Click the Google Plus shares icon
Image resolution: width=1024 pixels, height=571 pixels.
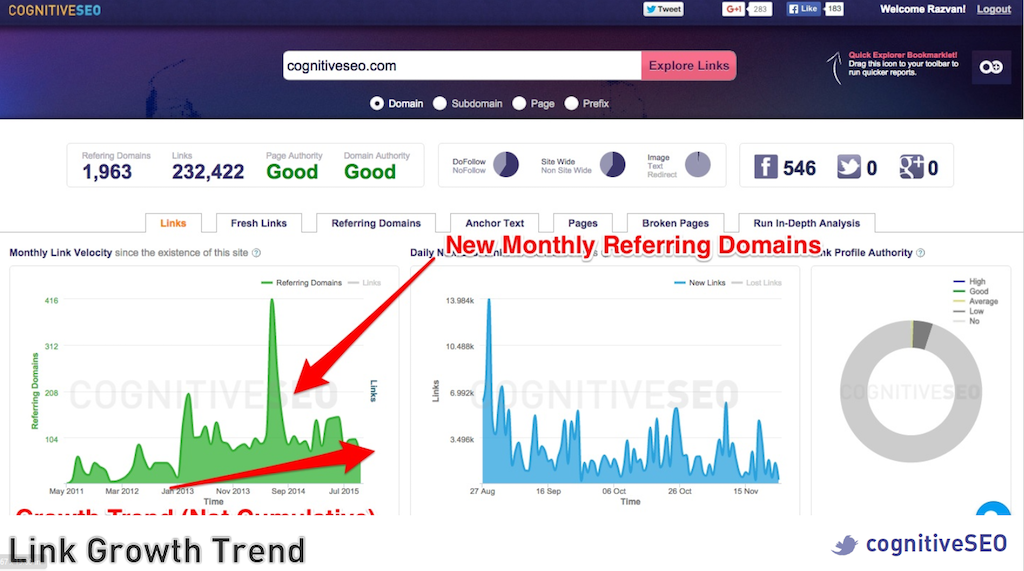coord(911,167)
